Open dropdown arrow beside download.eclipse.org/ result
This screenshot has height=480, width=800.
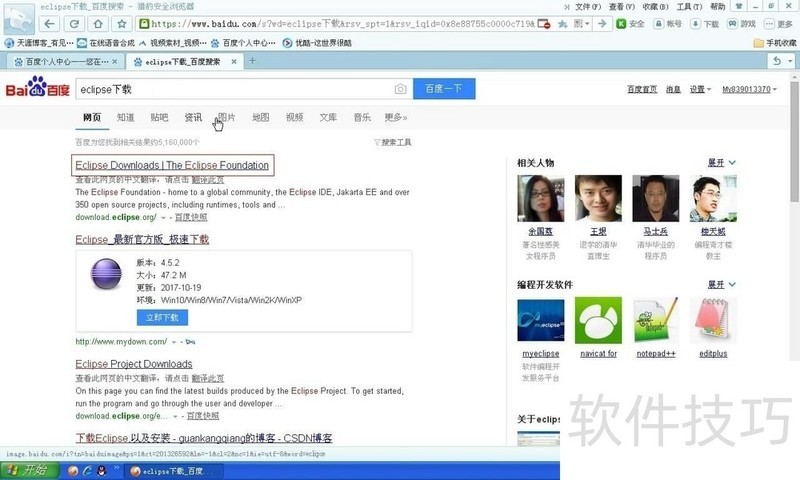(163, 218)
